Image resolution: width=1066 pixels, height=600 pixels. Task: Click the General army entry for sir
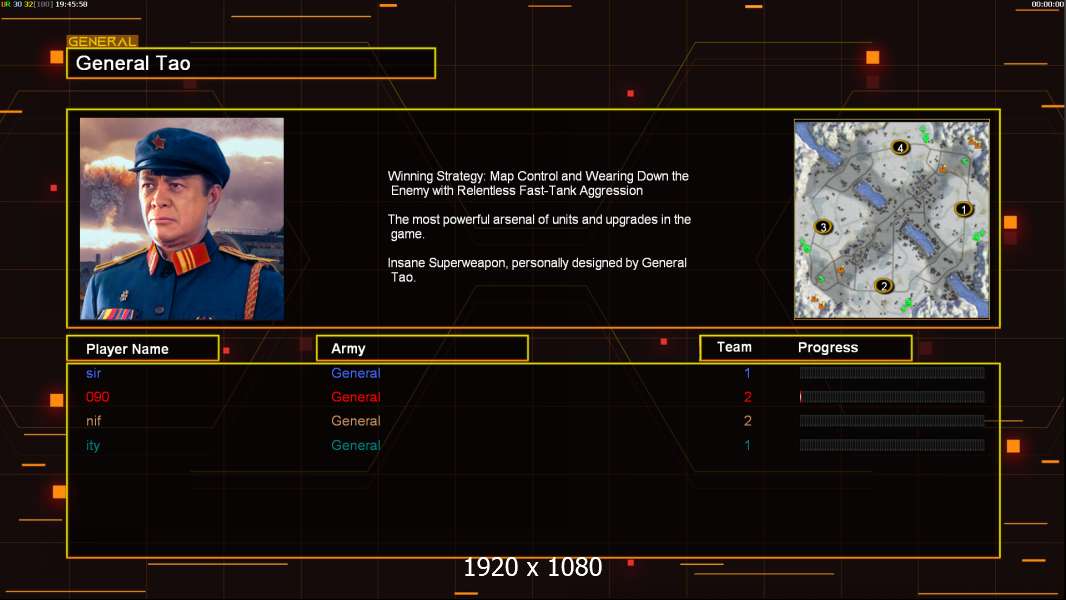tap(356, 373)
